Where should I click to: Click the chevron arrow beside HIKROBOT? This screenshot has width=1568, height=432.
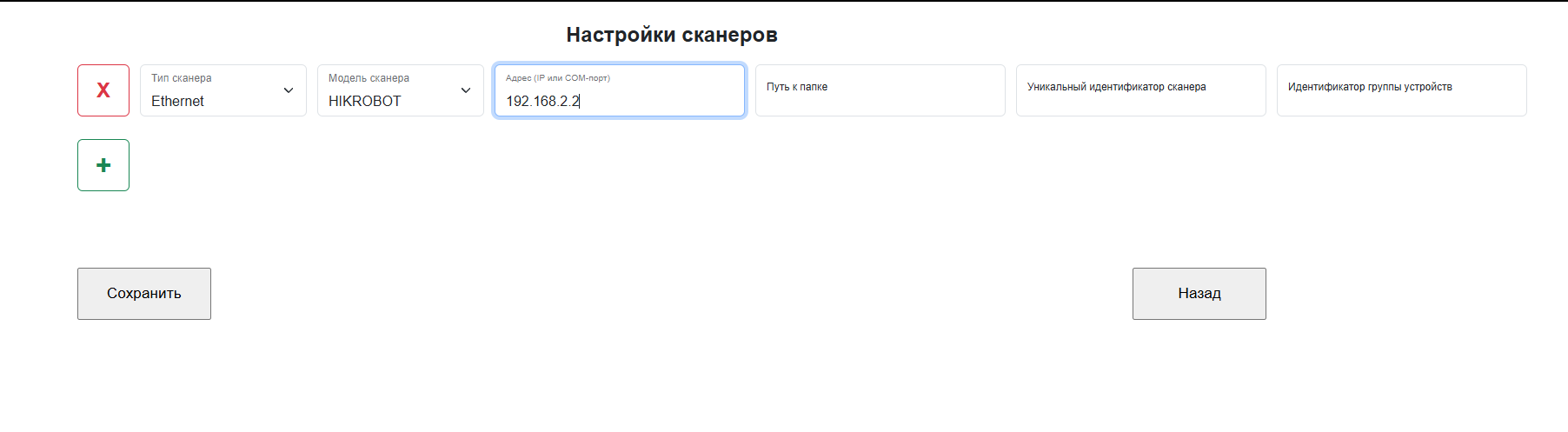click(466, 90)
